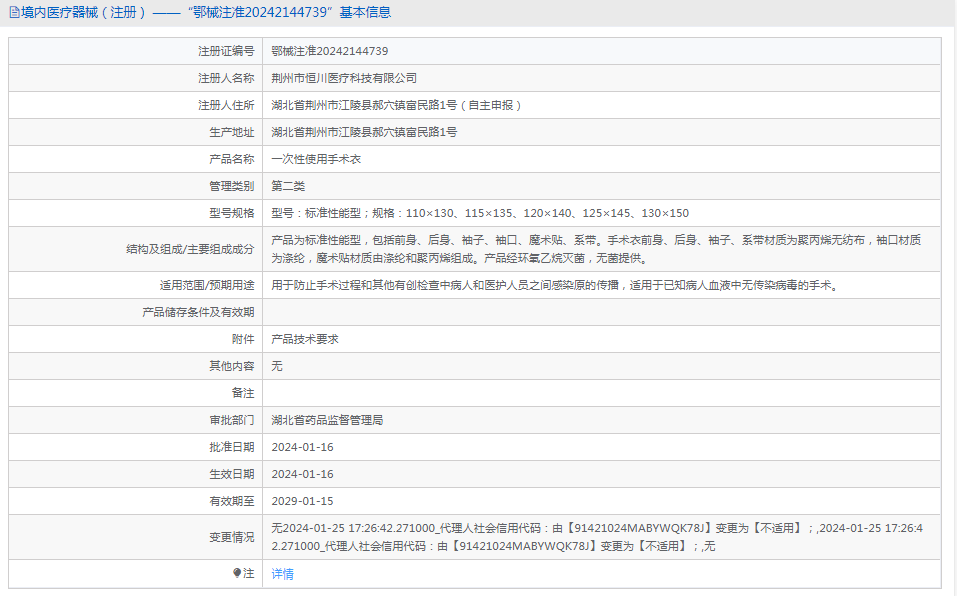Click the 注册证编号 label
957x596 pixels.
[226, 51]
